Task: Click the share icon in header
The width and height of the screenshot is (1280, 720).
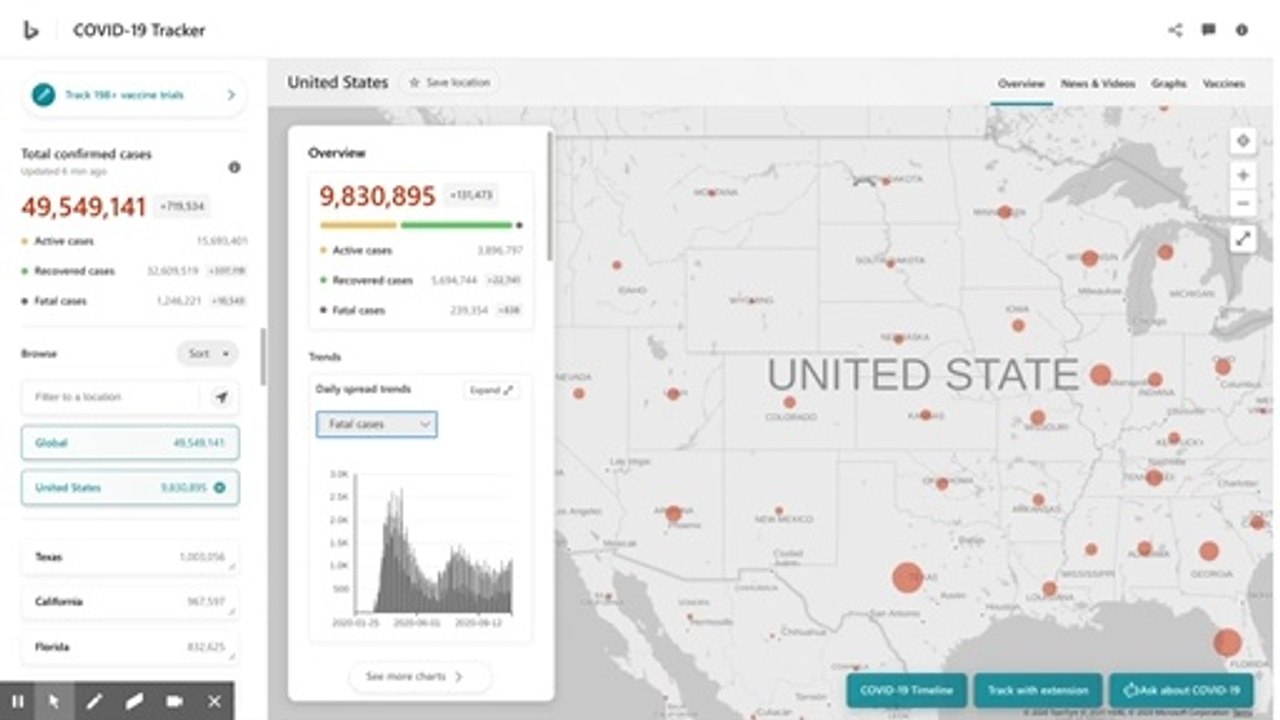Action: coord(1175,30)
